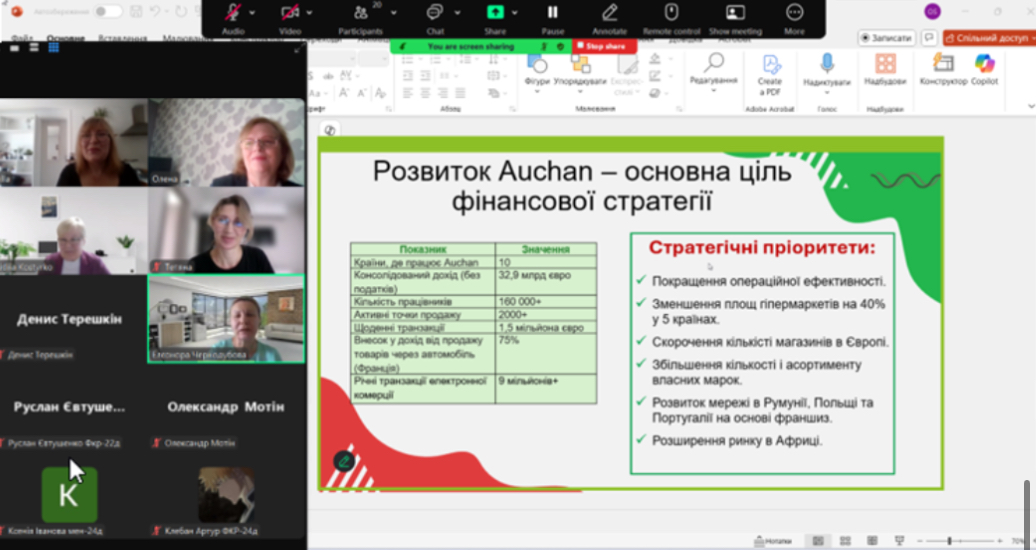
Task: Open the Файл menu tab
Action: (x=21, y=38)
